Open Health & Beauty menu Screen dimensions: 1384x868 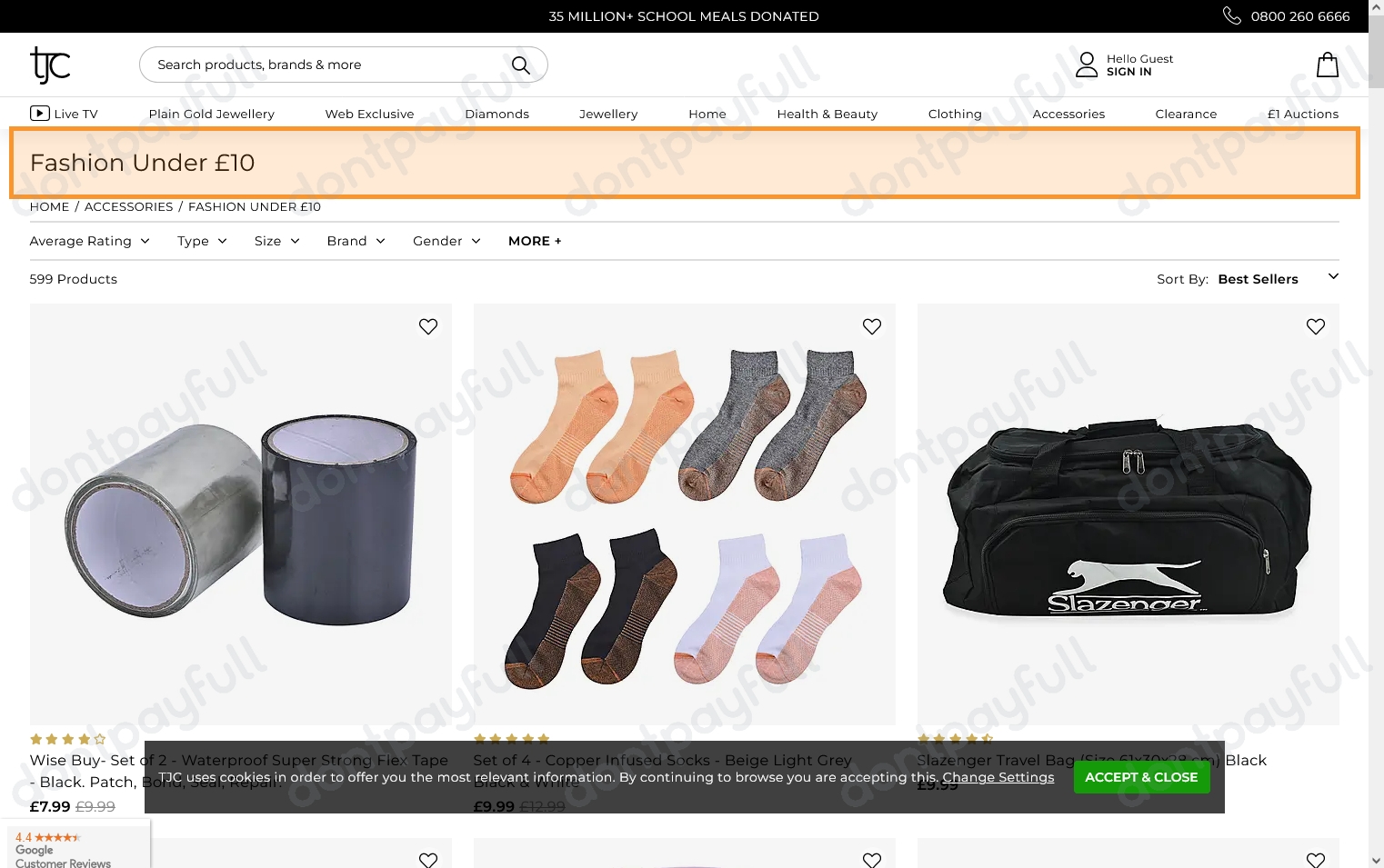click(x=827, y=114)
